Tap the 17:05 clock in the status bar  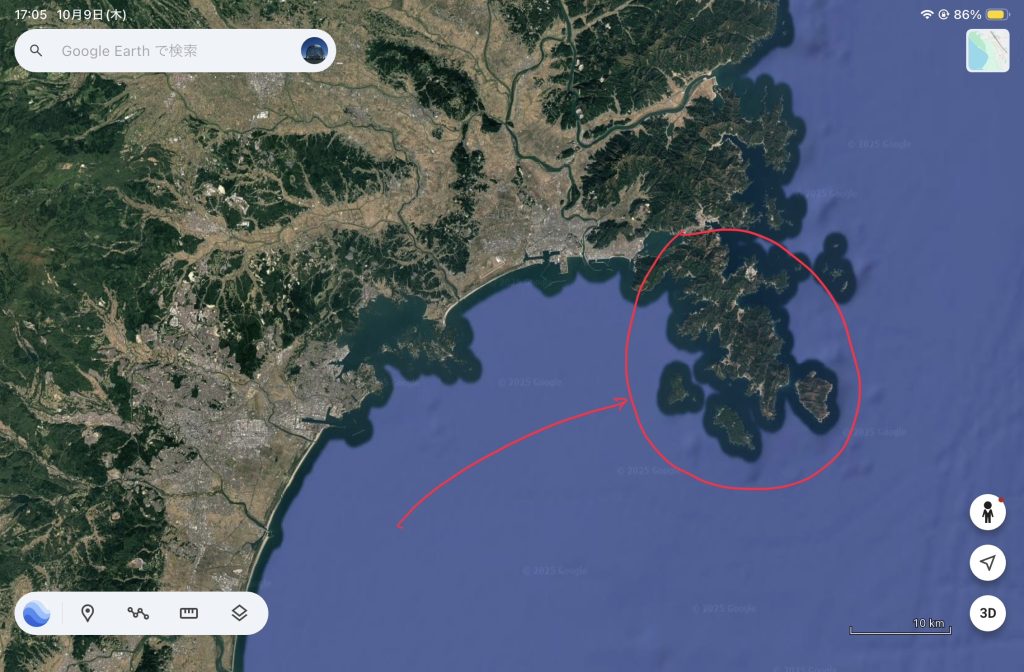tap(31, 14)
